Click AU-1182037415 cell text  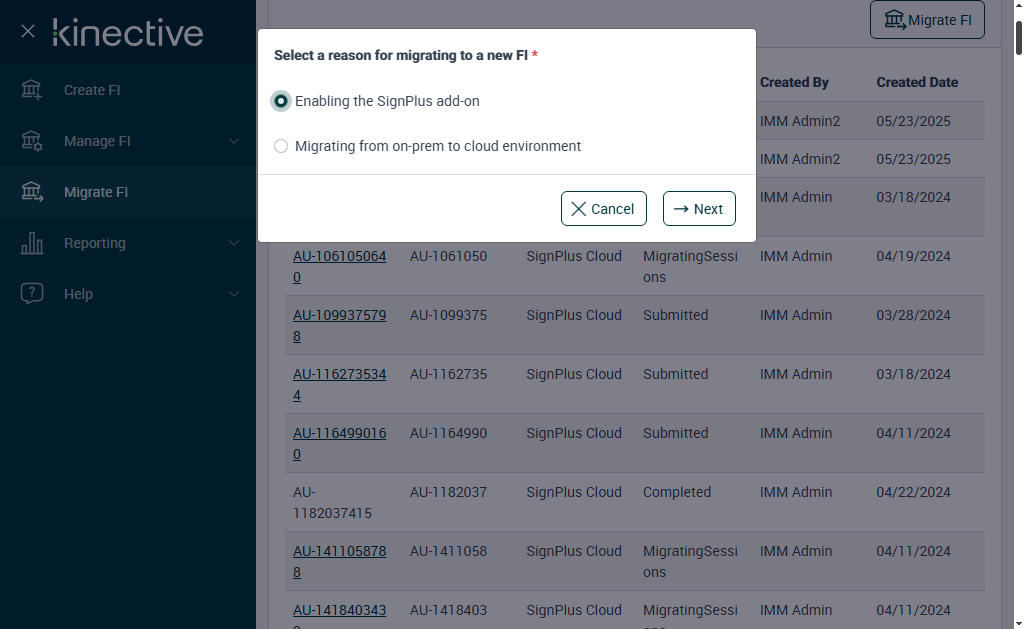pos(332,502)
